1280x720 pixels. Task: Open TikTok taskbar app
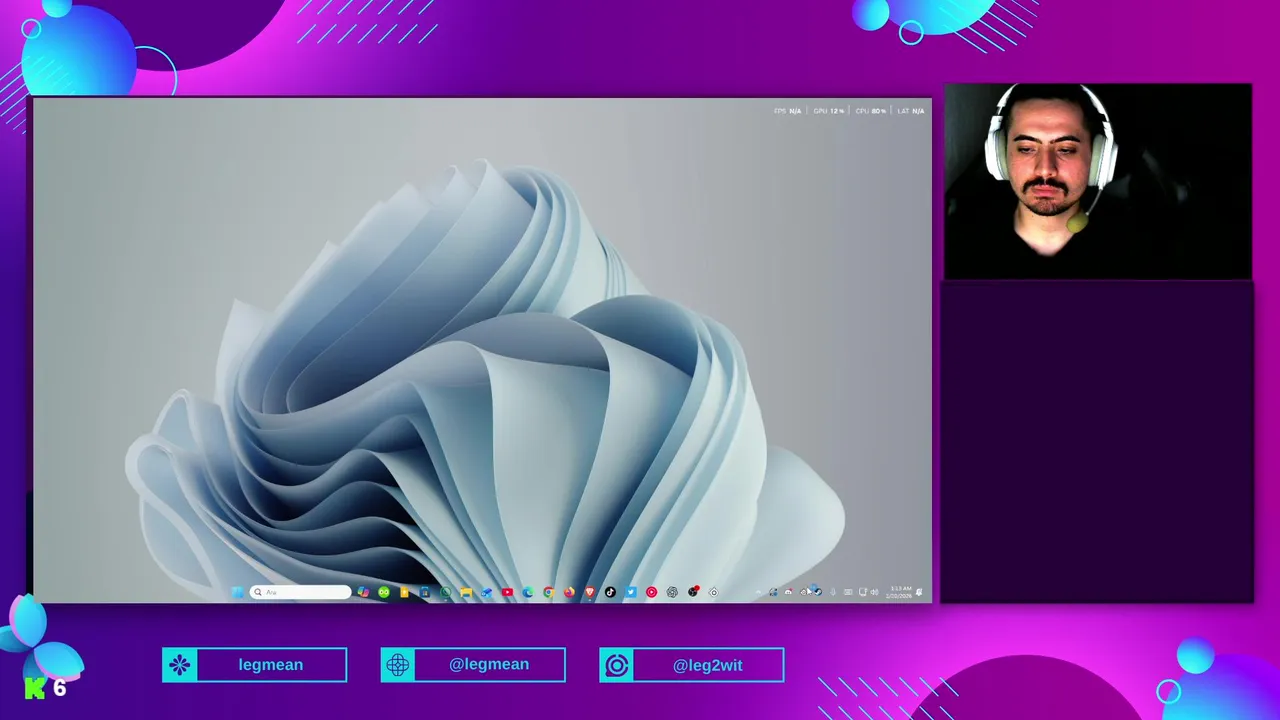(x=610, y=592)
